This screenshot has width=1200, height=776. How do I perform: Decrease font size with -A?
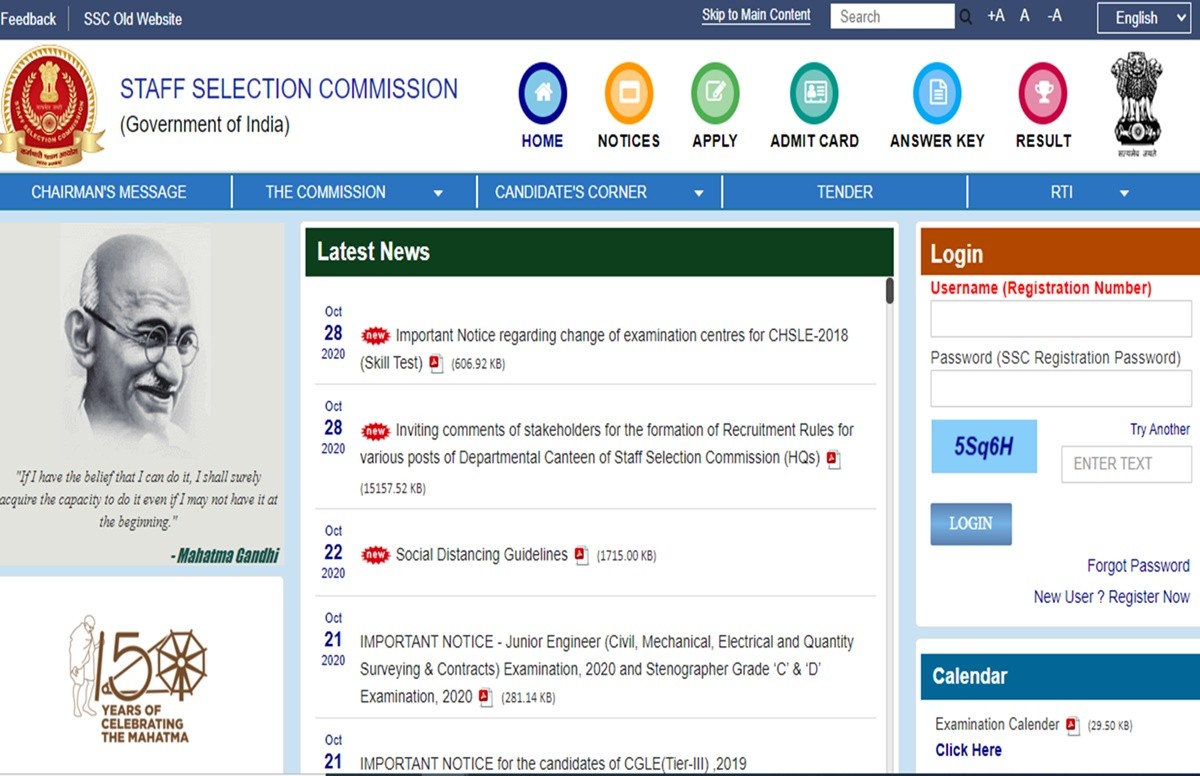pos(1054,16)
